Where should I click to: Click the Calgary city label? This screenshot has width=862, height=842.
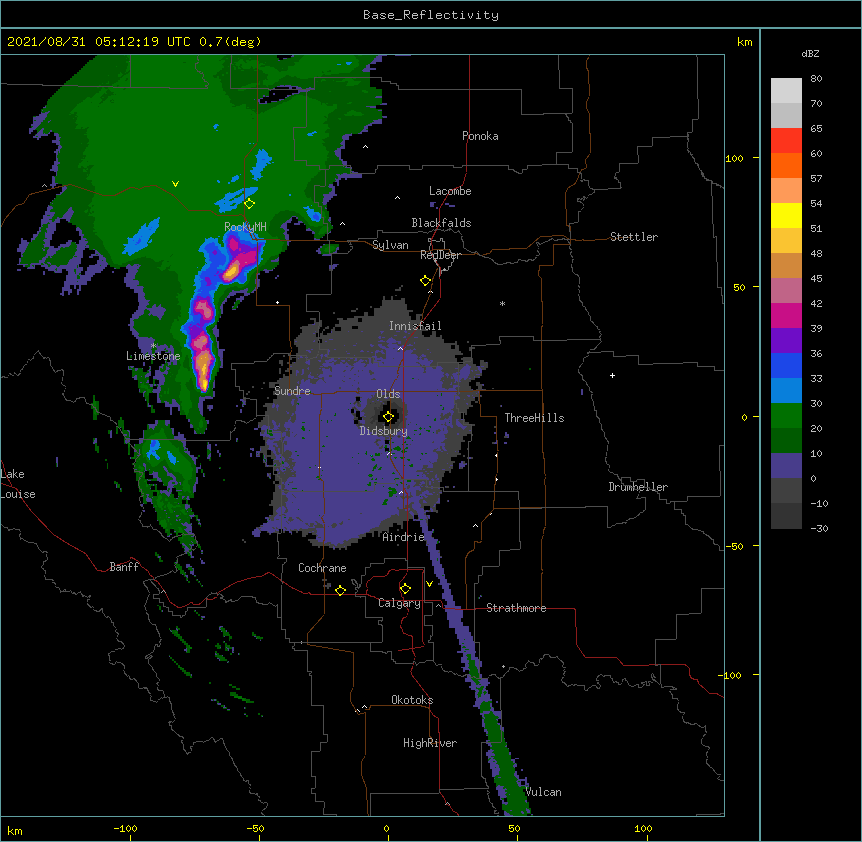click(x=399, y=603)
